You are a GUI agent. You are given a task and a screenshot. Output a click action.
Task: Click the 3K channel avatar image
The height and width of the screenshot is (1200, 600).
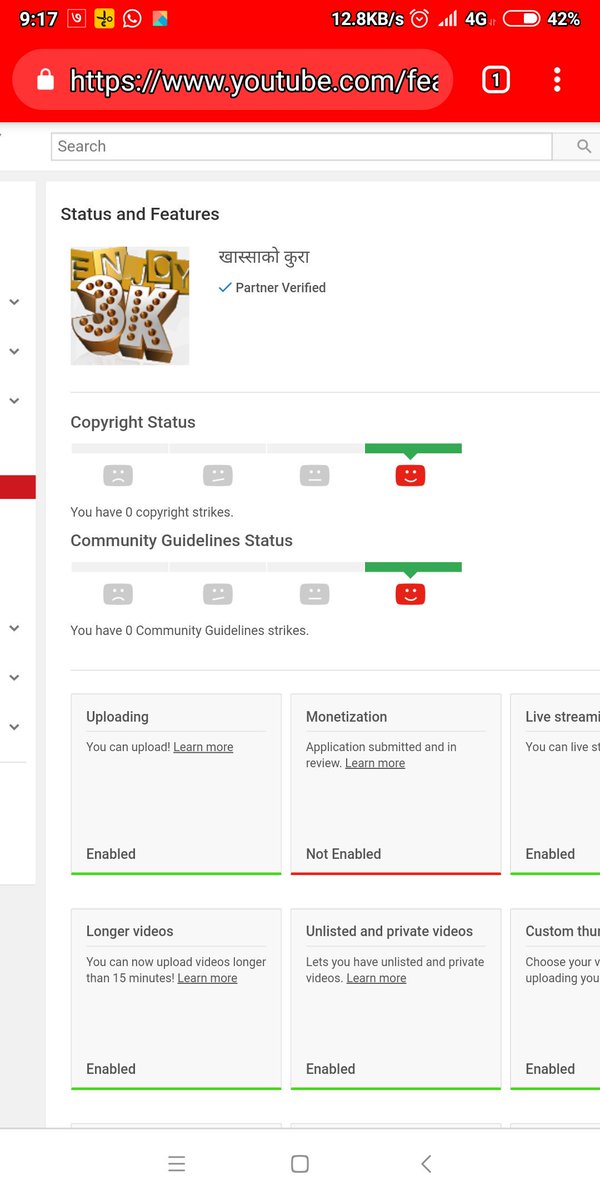[130, 305]
